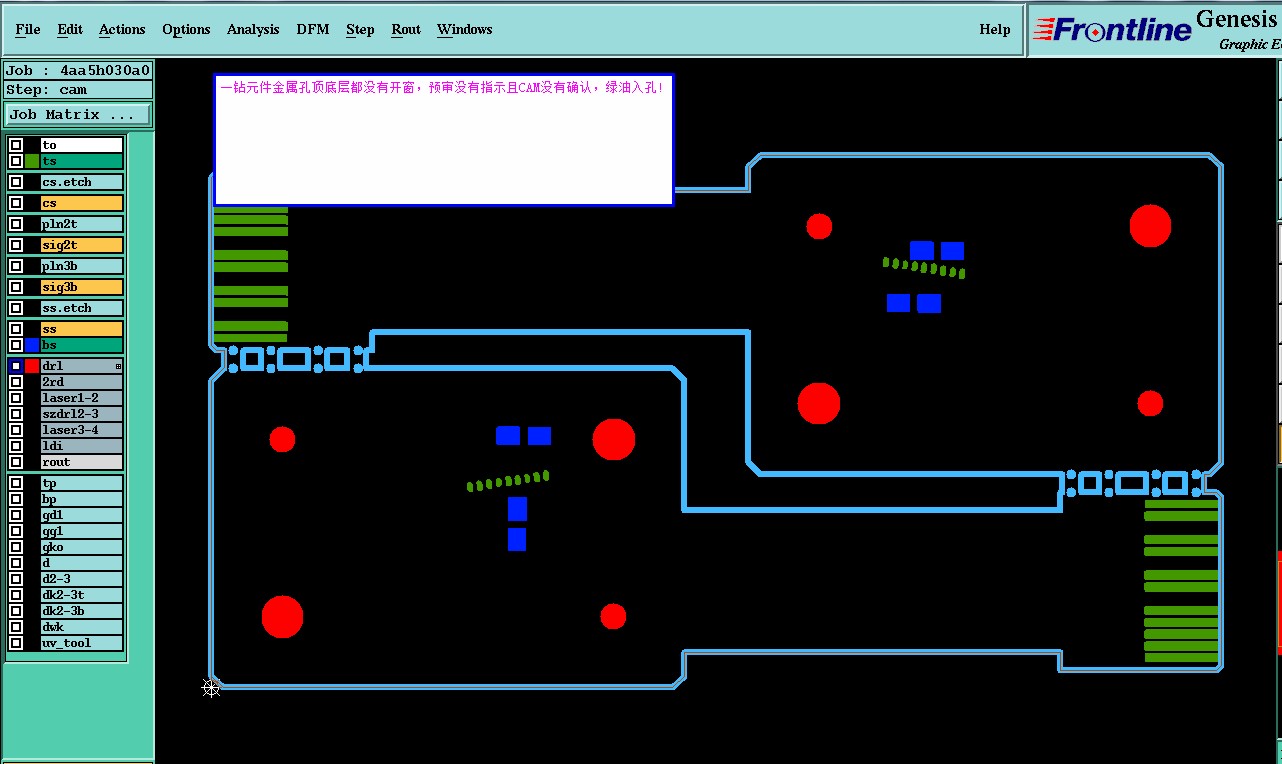The height and width of the screenshot is (764, 1282).
Task: Select the 'dk2-3t' layer name
Action: [x=82, y=595]
